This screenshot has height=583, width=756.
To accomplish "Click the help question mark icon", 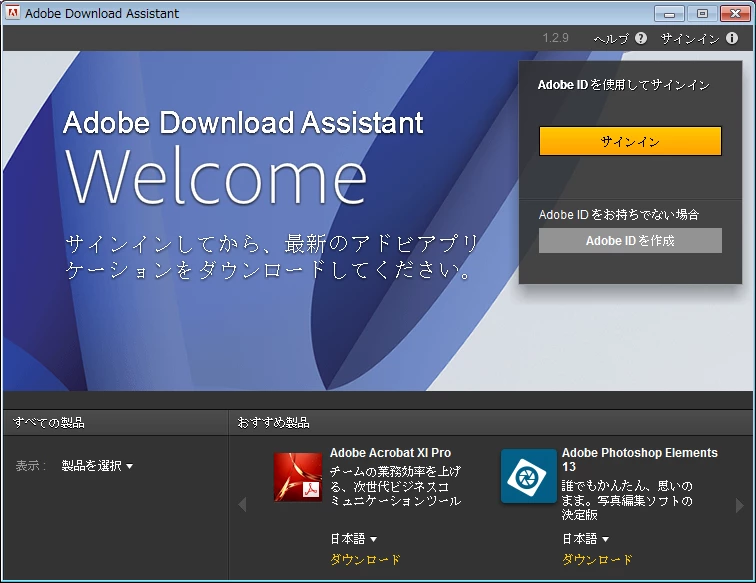I will [x=641, y=38].
